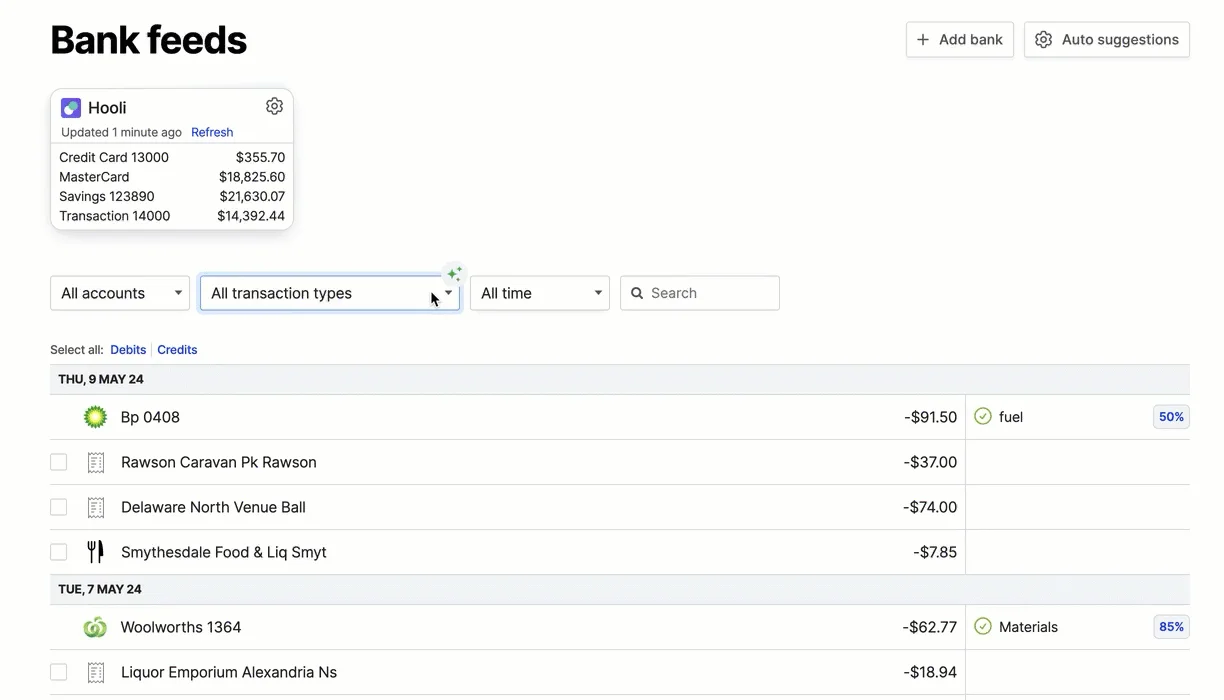
Task: Click the Hooli bank logo
Action: (x=71, y=108)
